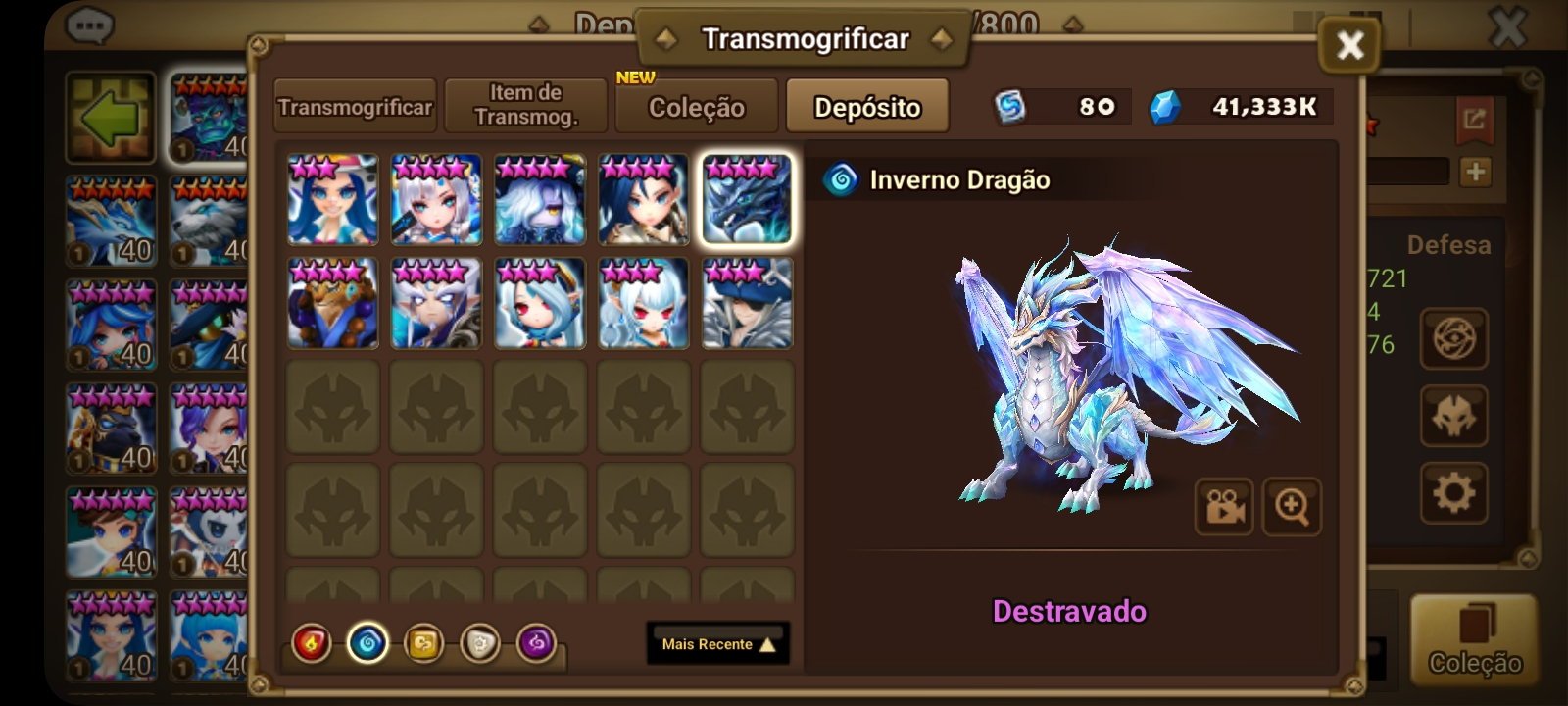Open the Coleção tab marked NEW
This screenshot has height=706, width=1568.
697,106
